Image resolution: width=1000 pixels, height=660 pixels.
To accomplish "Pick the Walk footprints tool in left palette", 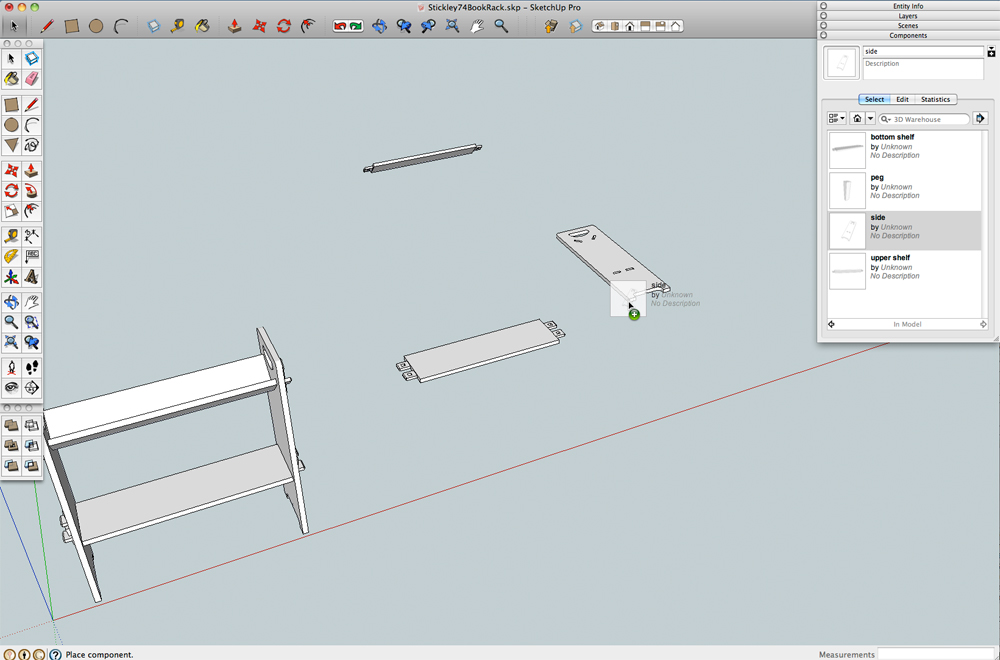I will click(x=31, y=367).
